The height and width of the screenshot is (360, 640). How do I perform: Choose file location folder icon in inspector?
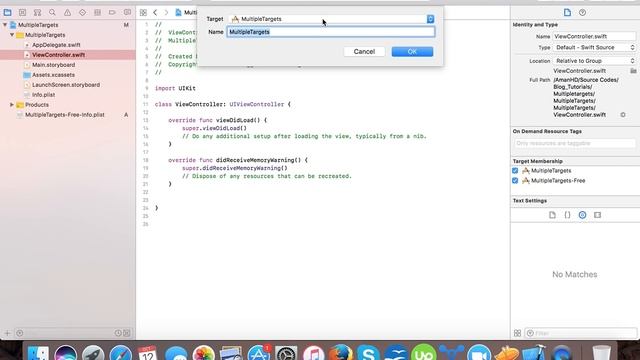point(633,71)
